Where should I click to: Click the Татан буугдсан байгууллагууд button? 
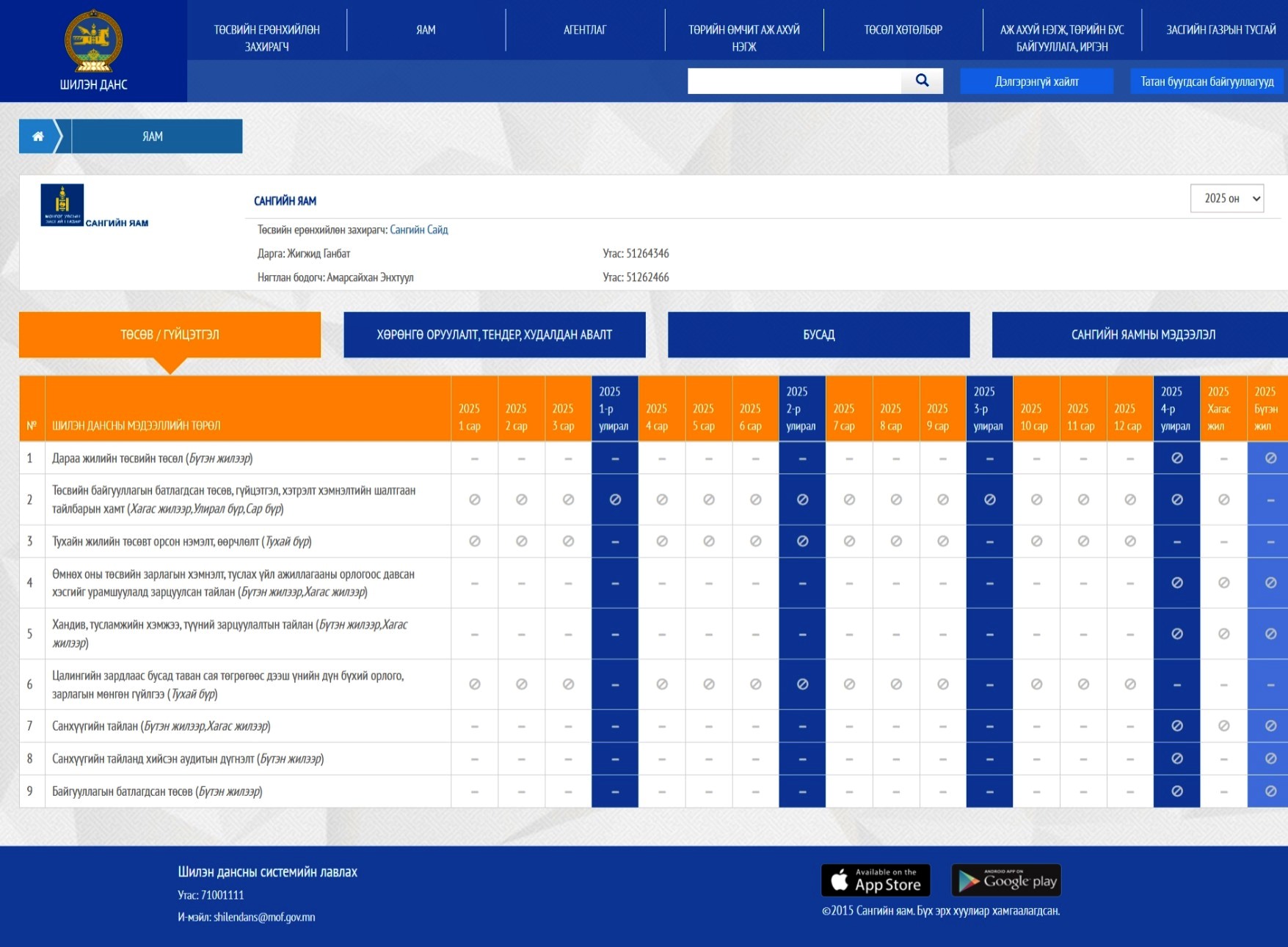pos(1207,81)
